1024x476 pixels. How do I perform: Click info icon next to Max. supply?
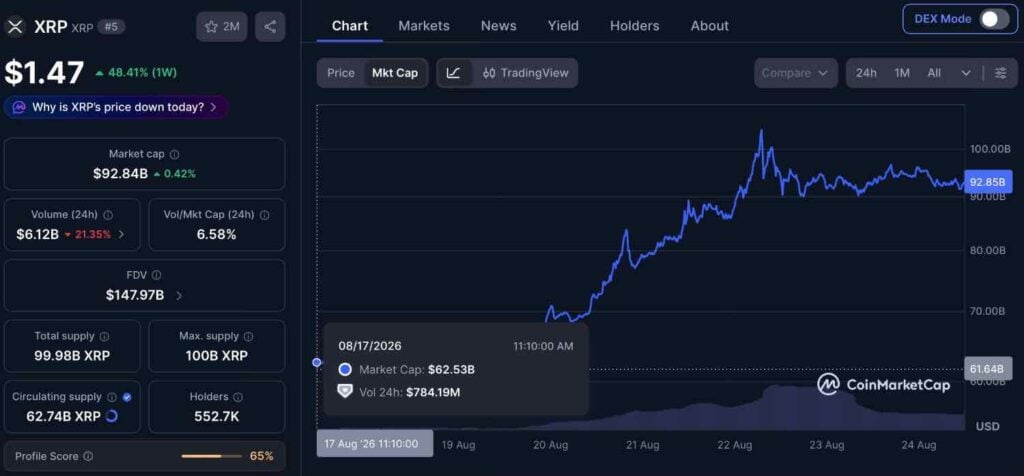(x=248, y=336)
